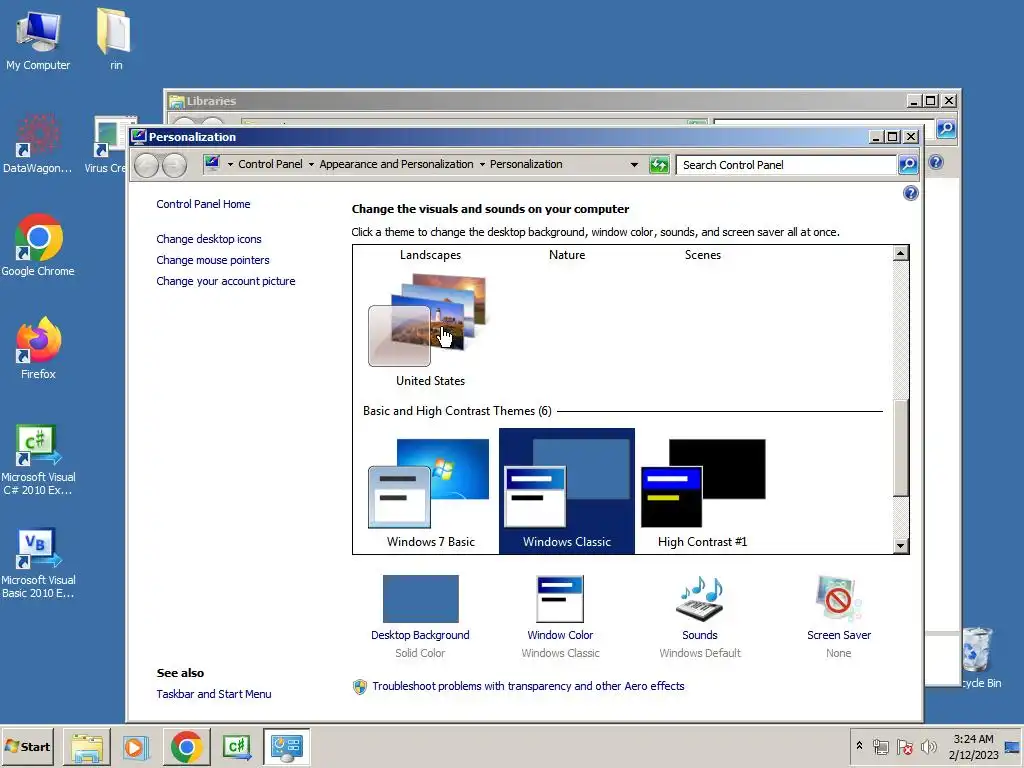Go back in Personalization window
1024x768 pixels.
(147, 165)
